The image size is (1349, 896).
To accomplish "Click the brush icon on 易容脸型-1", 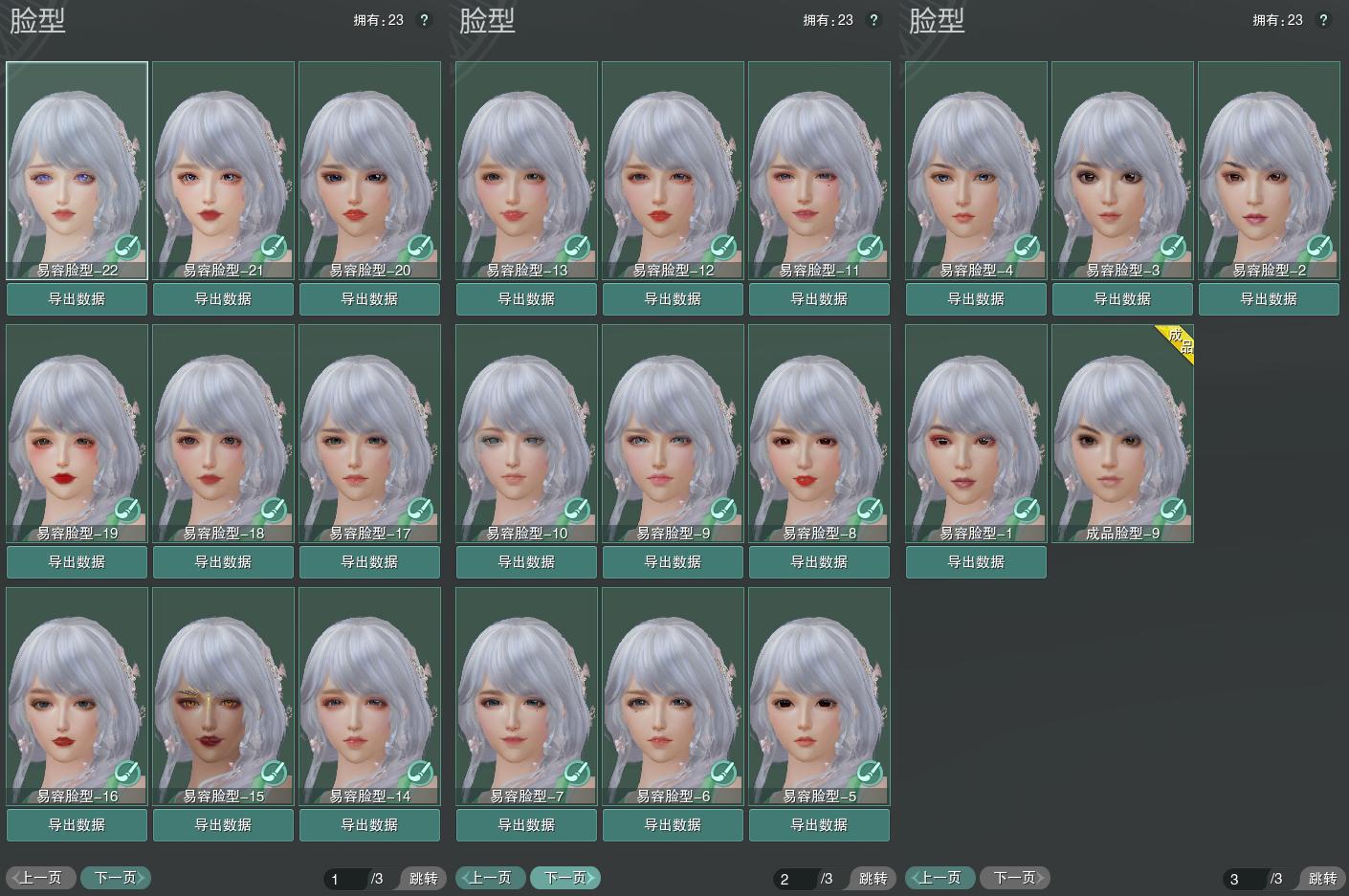I will coord(1027,511).
